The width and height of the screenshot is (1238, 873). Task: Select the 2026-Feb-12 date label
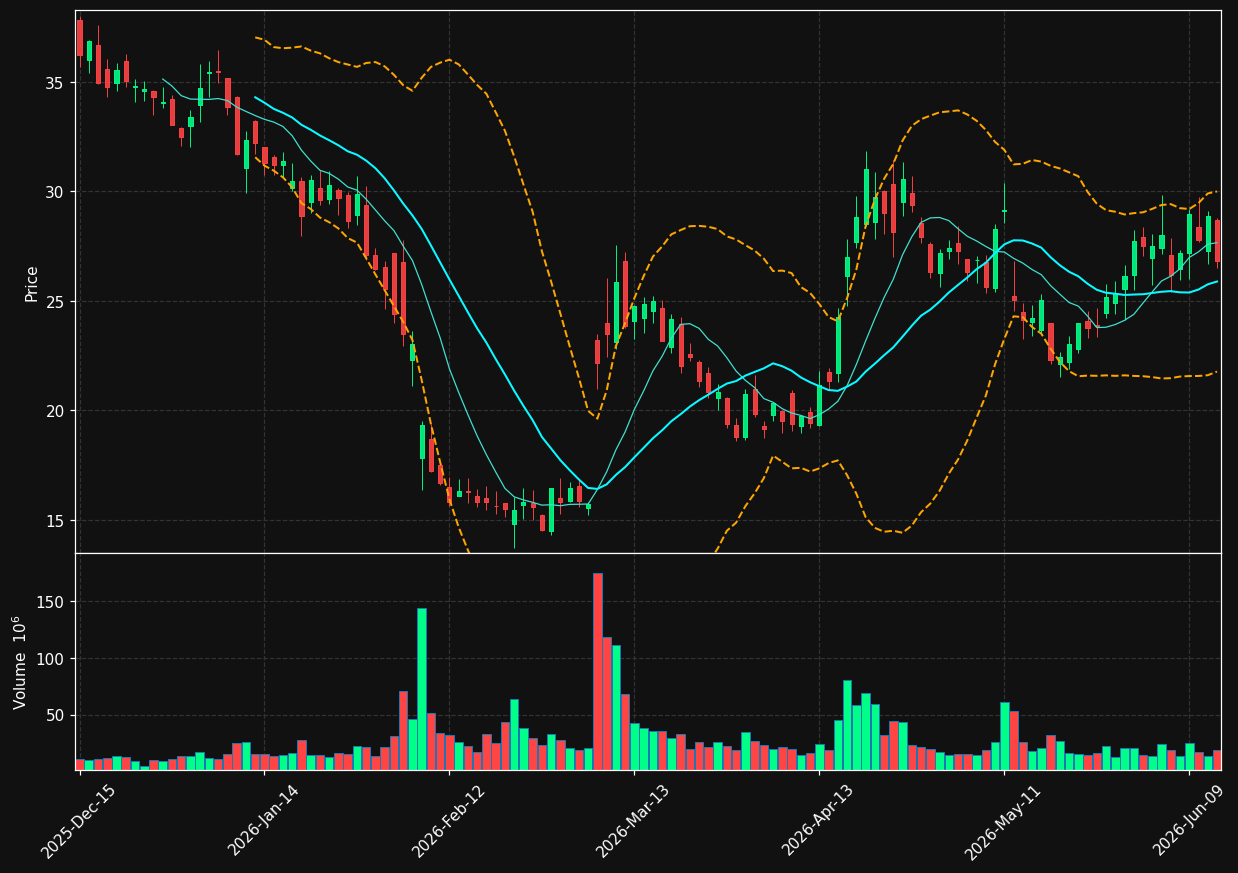pos(449,821)
